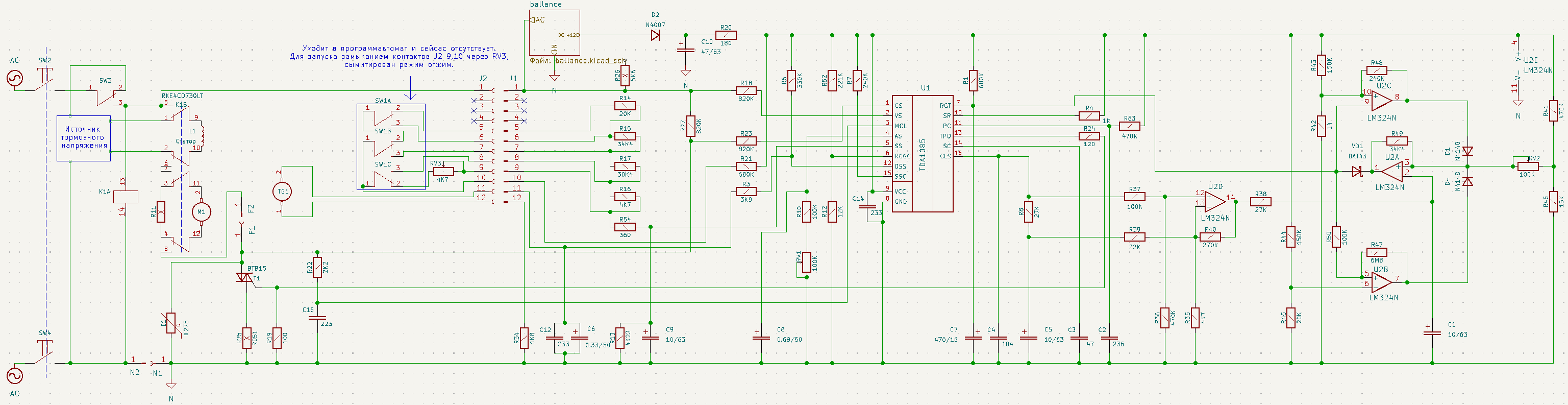This screenshot has width=1568, height=405.
Task: Select resistor R43 150K symbol
Action: click(1321, 64)
